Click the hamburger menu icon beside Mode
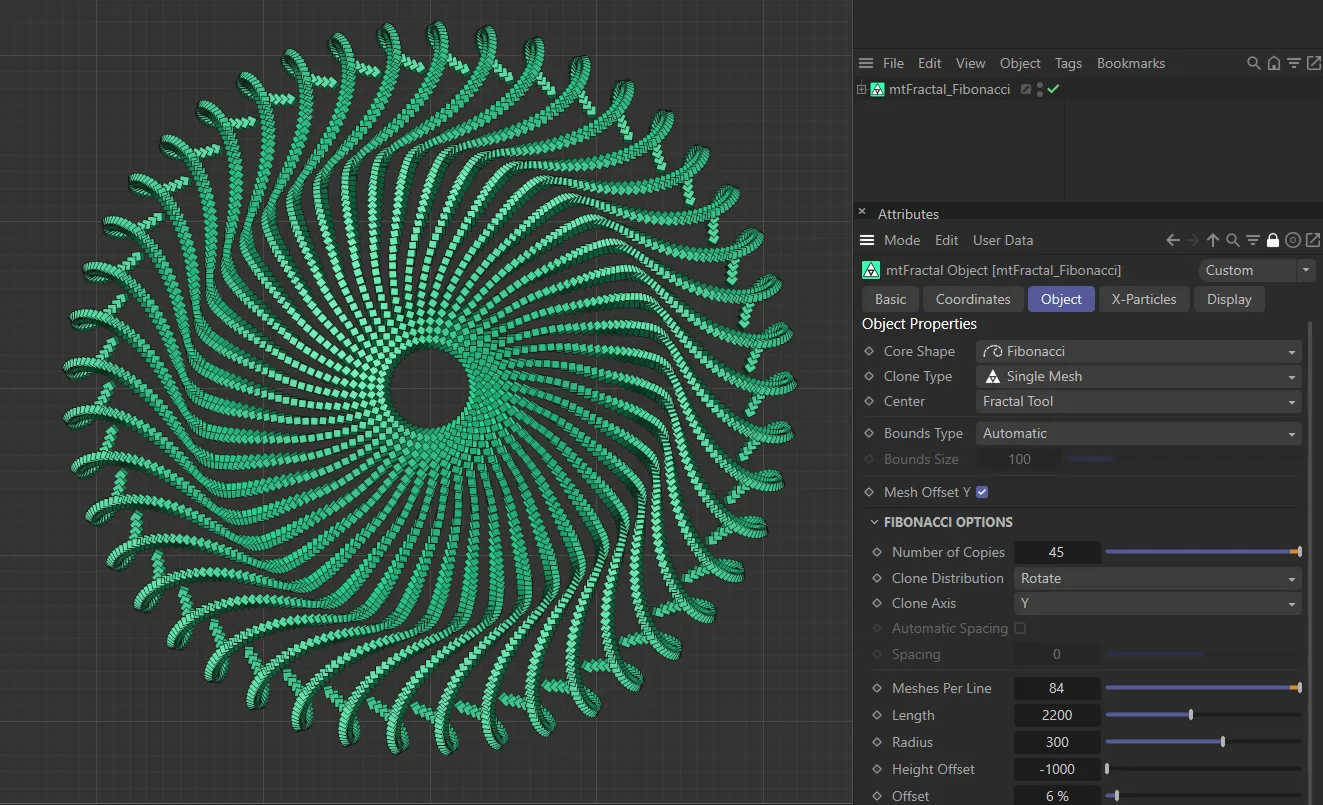The image size is (1323, 805). 865,240
